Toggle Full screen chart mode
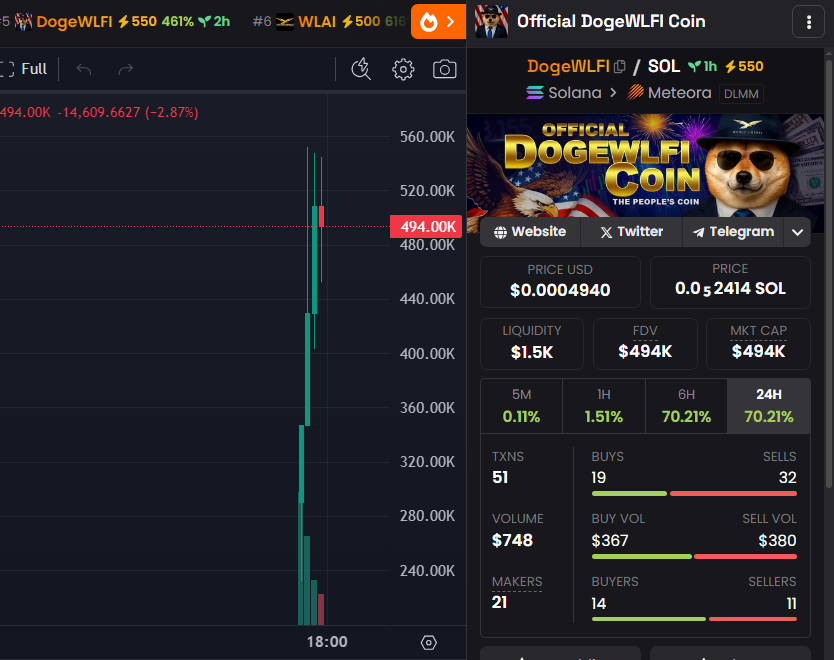Image resolution: width=834 pixels, height=660 pixels. 24,69
